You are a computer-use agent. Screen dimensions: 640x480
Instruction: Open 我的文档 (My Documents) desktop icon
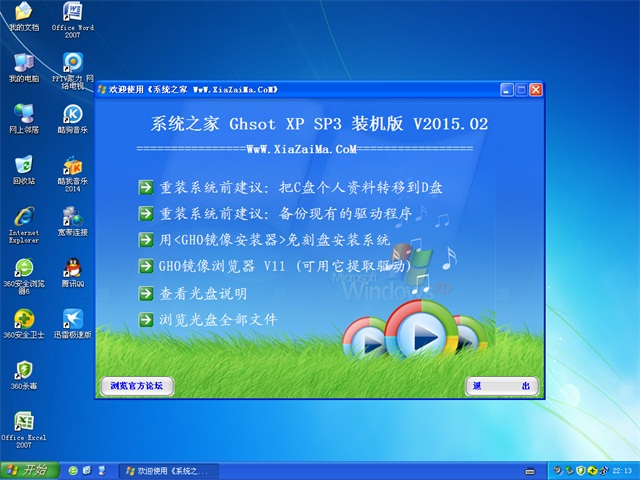pos(23,13)
